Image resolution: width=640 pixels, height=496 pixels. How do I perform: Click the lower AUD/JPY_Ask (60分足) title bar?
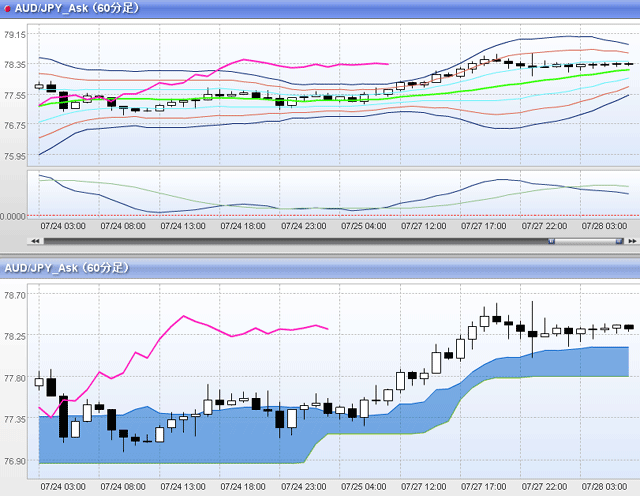tap(320, 268)
